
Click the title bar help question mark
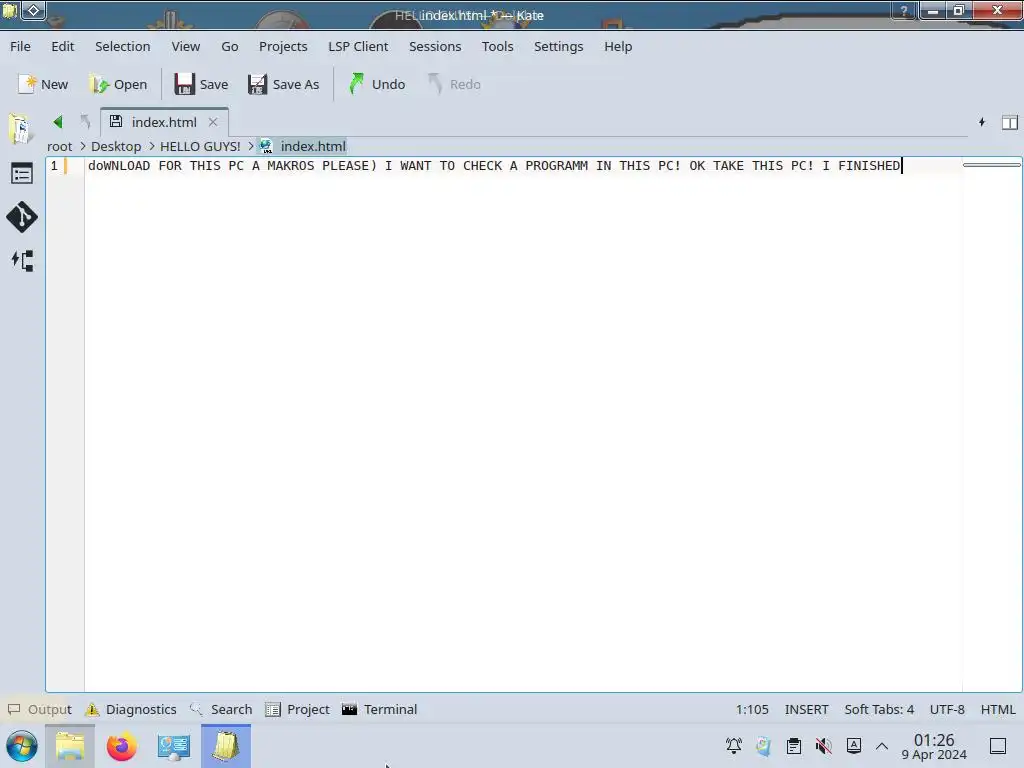(904, 11)
